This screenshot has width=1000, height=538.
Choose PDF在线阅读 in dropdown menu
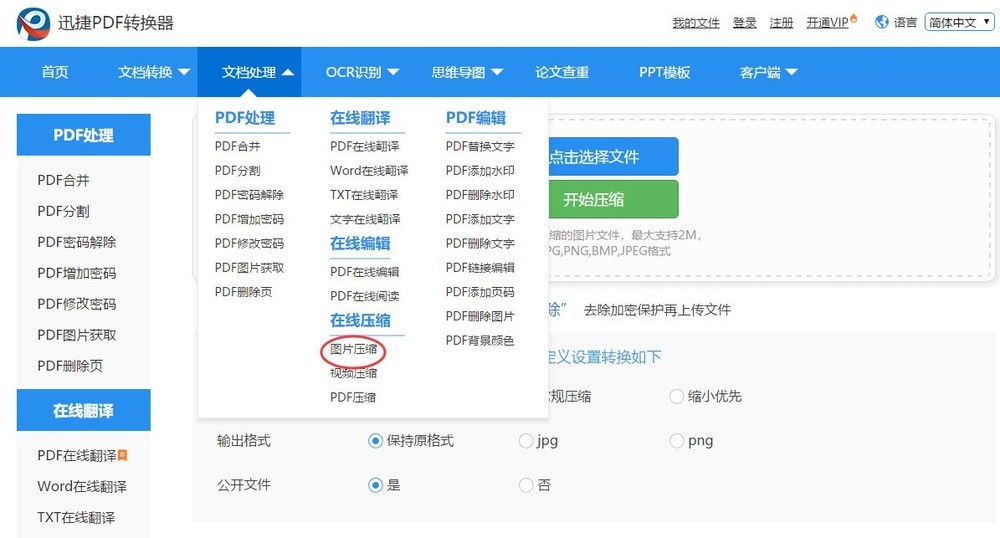364,296
